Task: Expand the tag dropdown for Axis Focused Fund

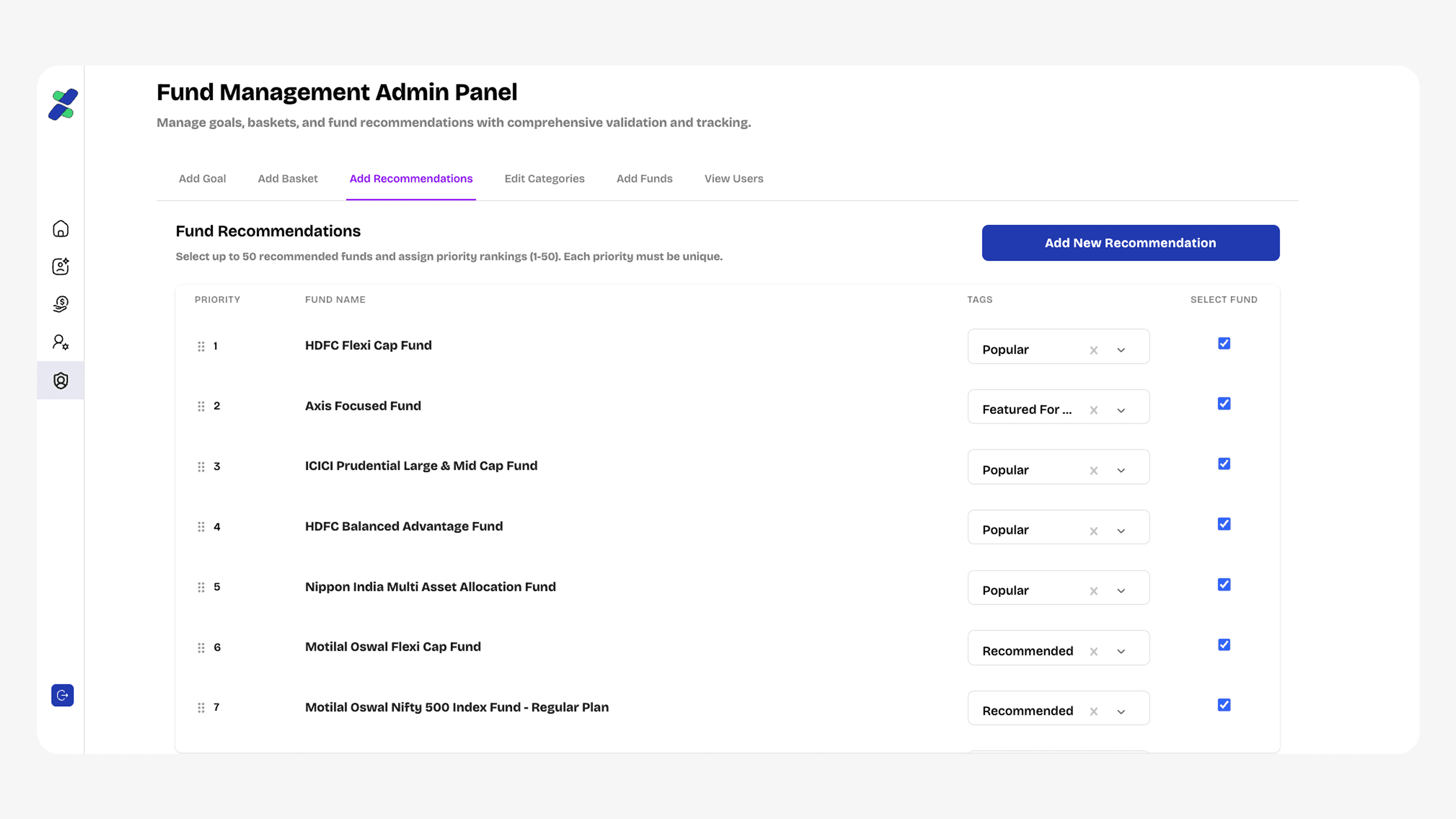Action: click(x=1121, y=410)
